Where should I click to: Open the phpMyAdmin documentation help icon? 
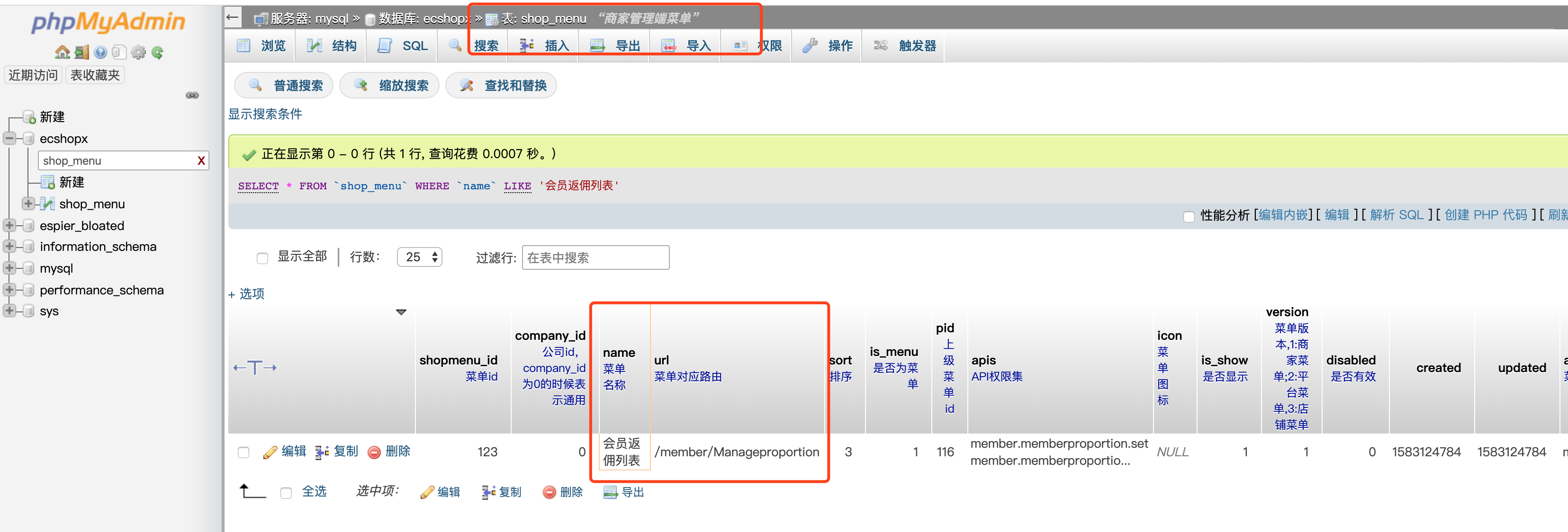[x=100, y=53]
